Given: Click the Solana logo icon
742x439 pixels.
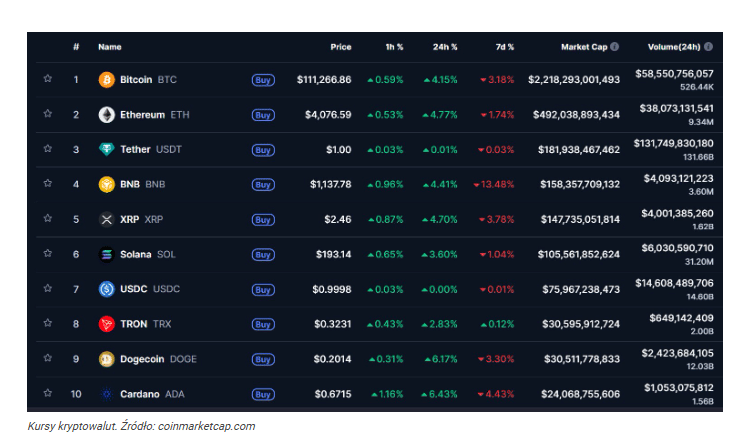Looking at the screenshot, I should [x=106, y=254].
